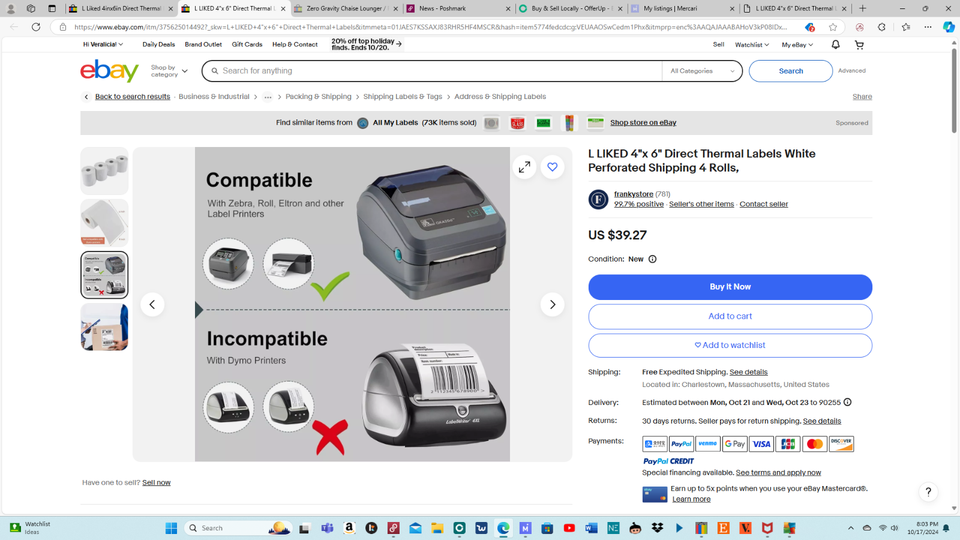Open Dropbox icon in taskbar
960x540 pixels.
658,528
